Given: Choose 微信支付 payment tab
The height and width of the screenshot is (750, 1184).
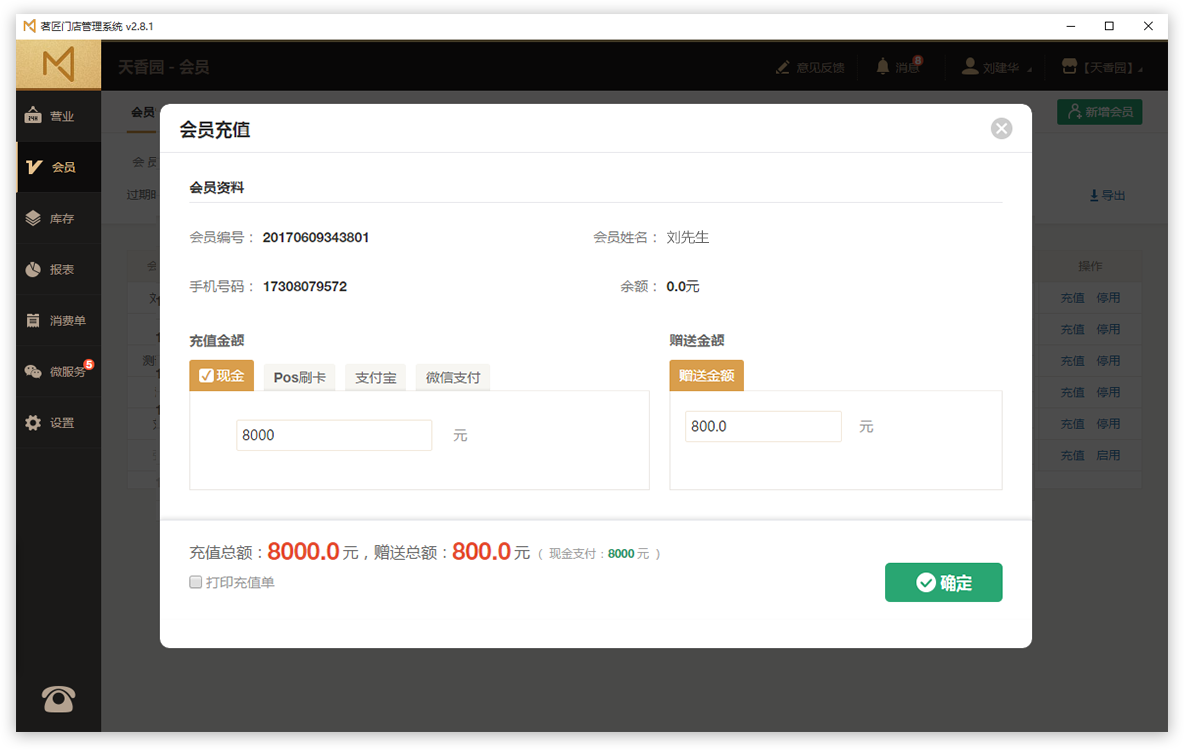Looking at the screenshot, I should pyautogui.click(x=453, y=377).
